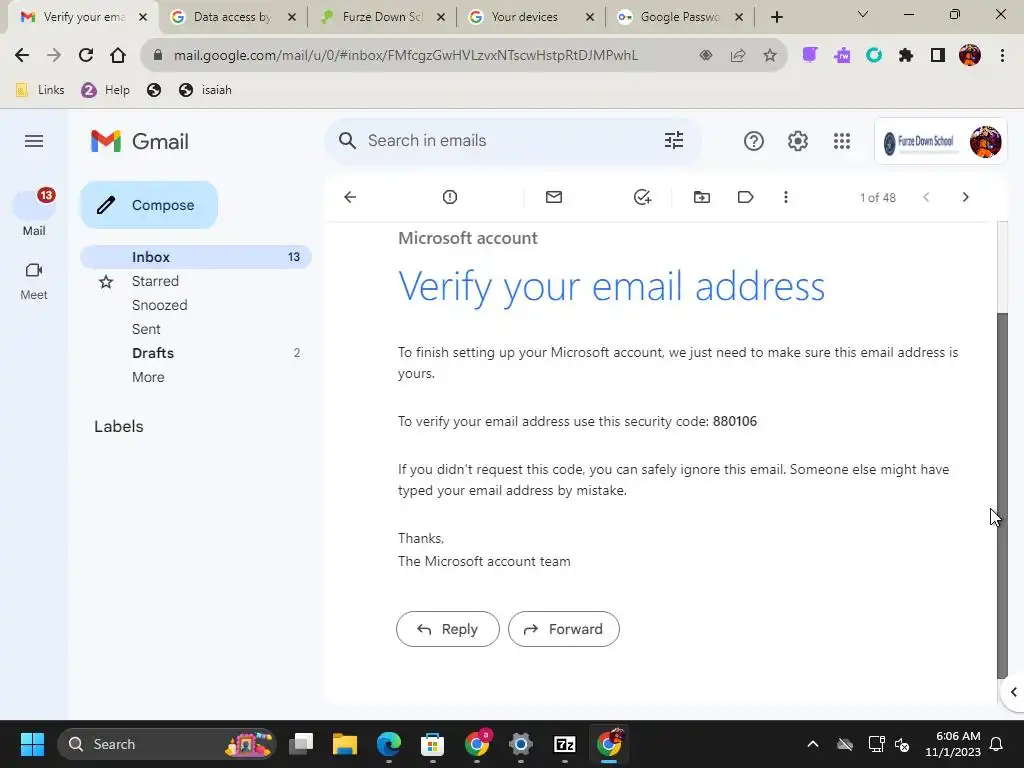This screenshot has width=1024, height=768.
Task: Mark email as unread icon
Action: click(x=554, y=197)
